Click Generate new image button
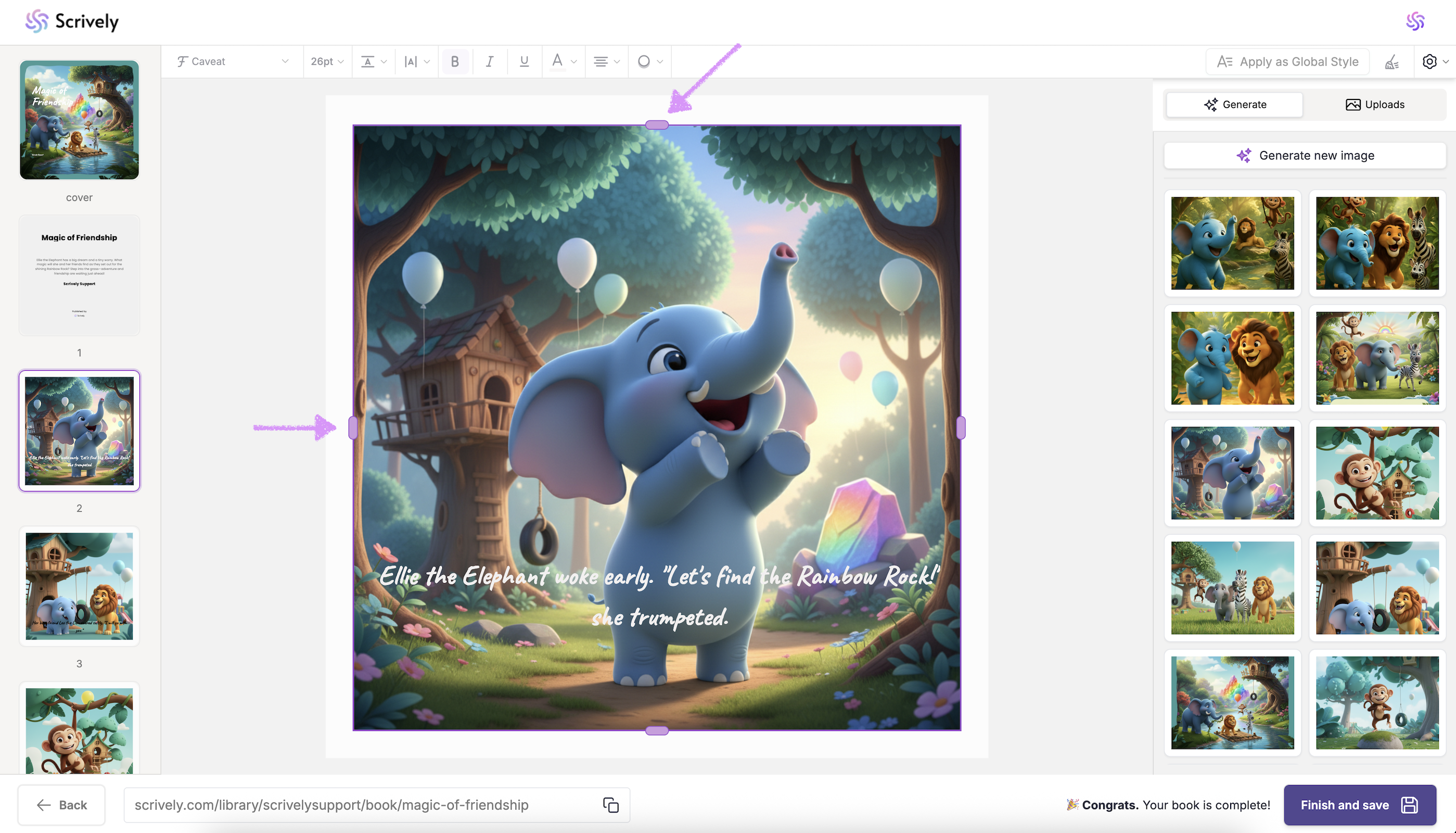This screenshot has width=1456, height=833. pyautogui.click(x=1305, y=156)
